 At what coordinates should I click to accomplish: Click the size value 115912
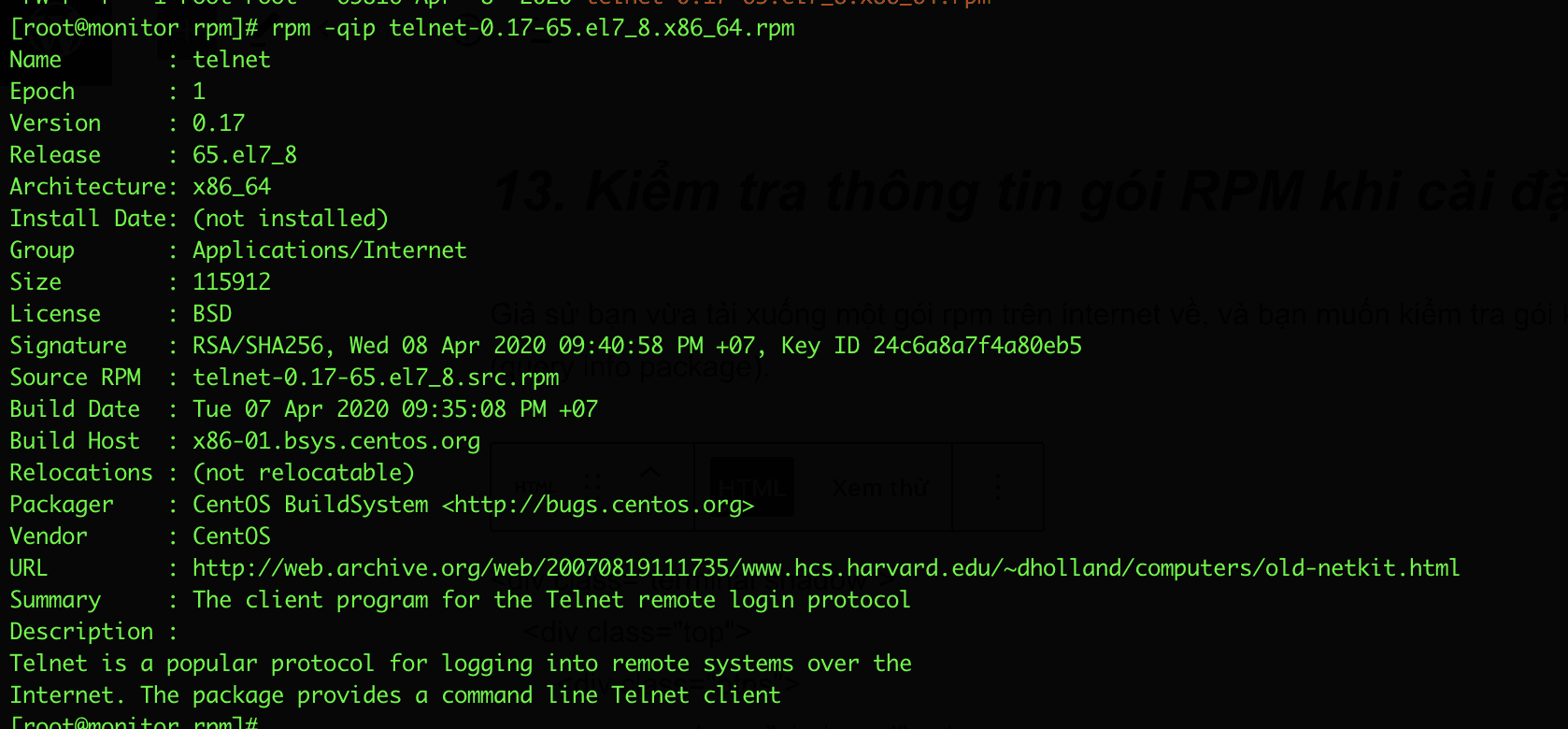coord(232,282)
